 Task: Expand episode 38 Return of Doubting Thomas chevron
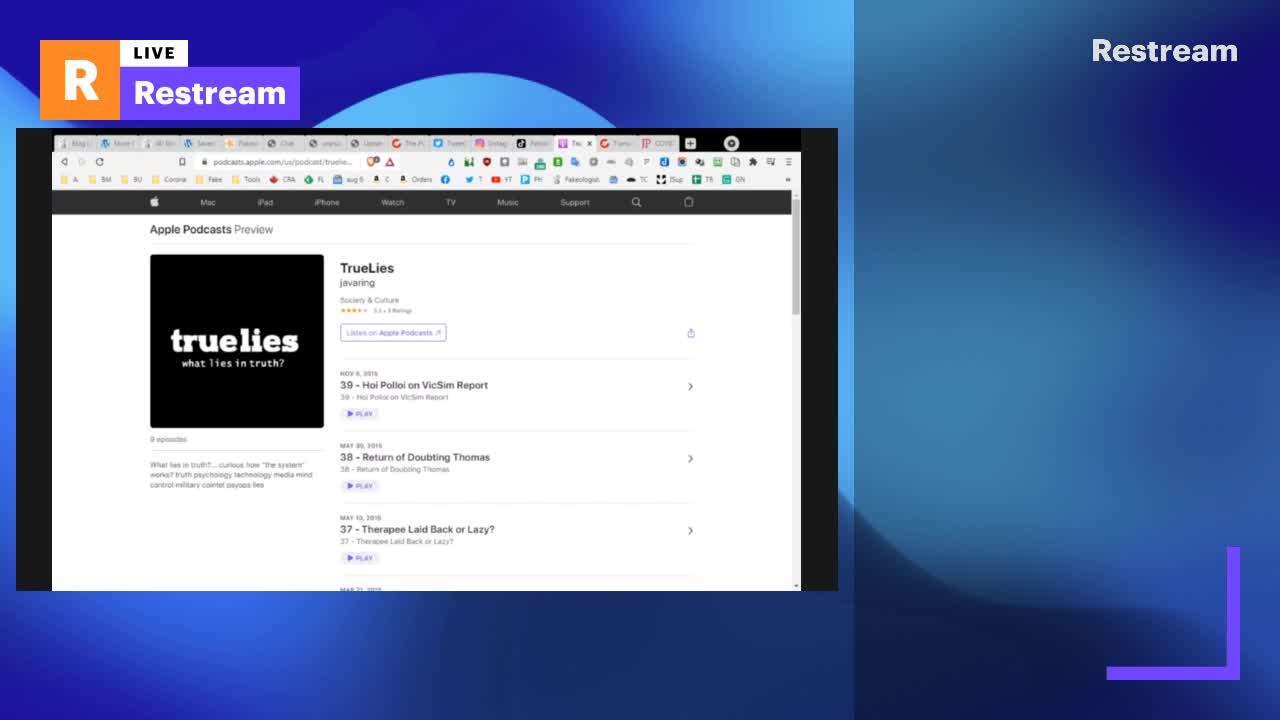[690, 459]
